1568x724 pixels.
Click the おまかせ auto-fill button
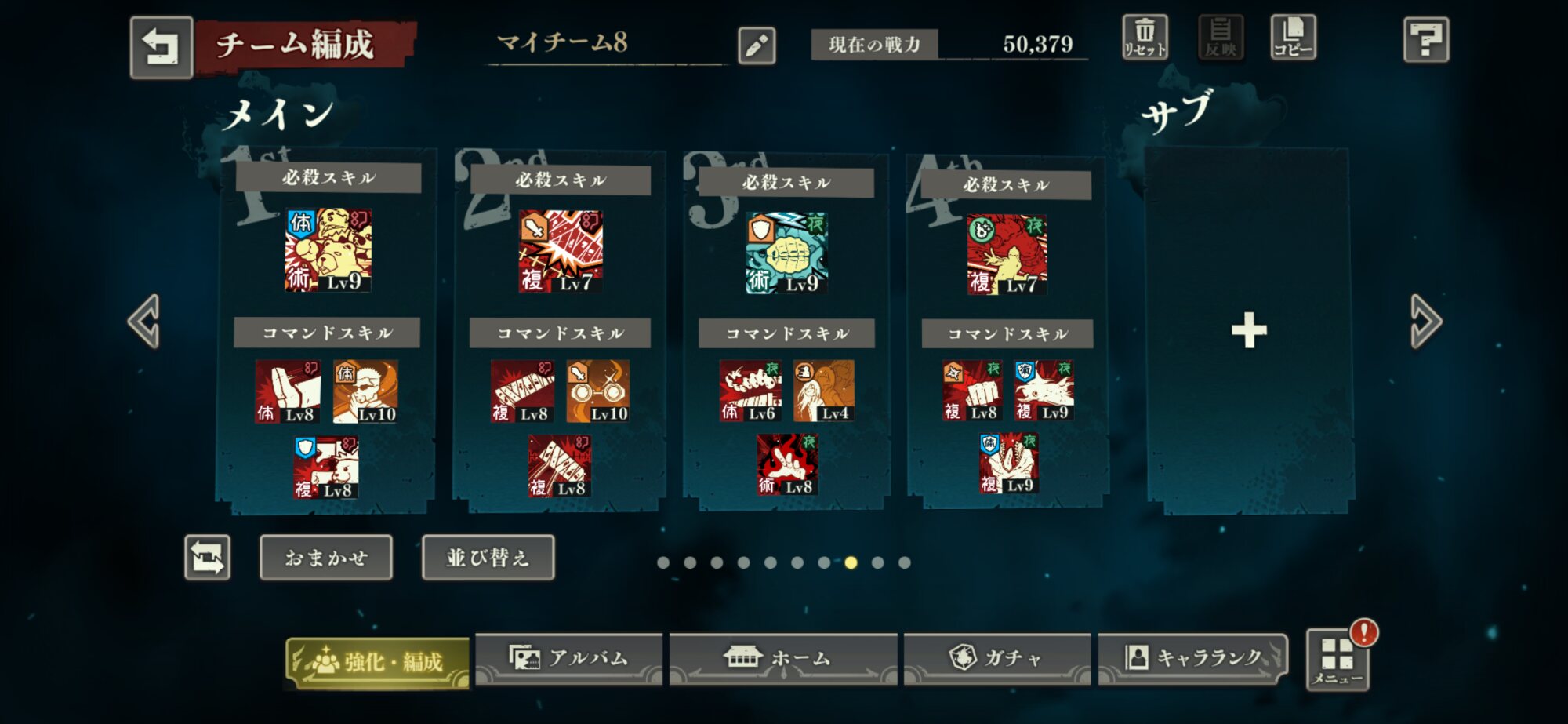326,558
